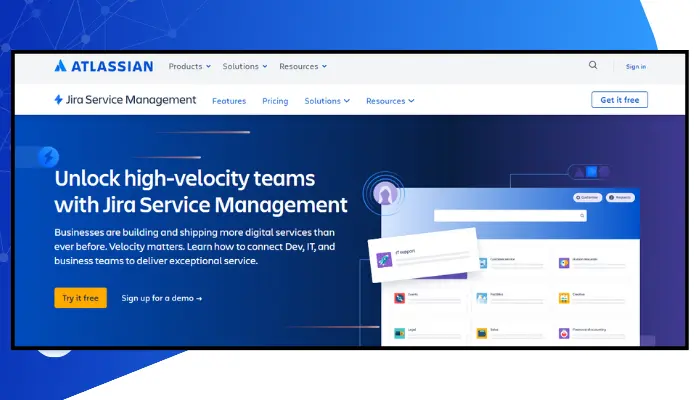This screenshot has height=400, width=700.
Task: Open the Pricing page
Action: (275, 101)
